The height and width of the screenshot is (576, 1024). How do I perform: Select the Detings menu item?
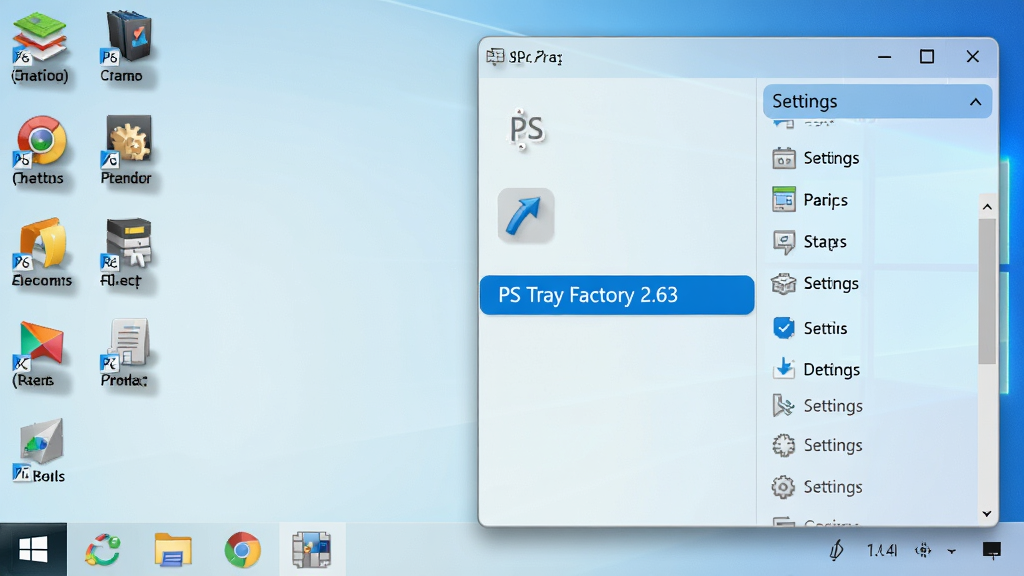pyautogui.click(x=831, y=370)
